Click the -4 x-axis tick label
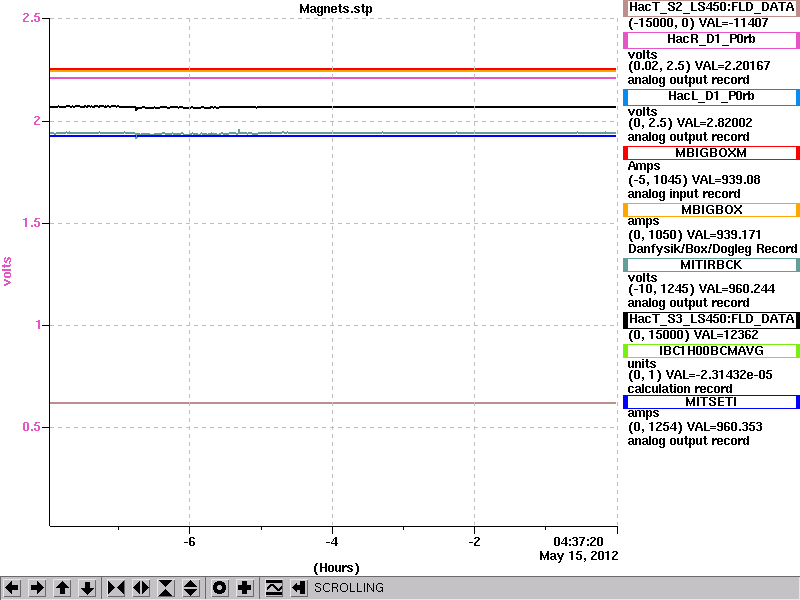Image resolution: width=800 pixels, height=600 pixels. click(332, 542)
